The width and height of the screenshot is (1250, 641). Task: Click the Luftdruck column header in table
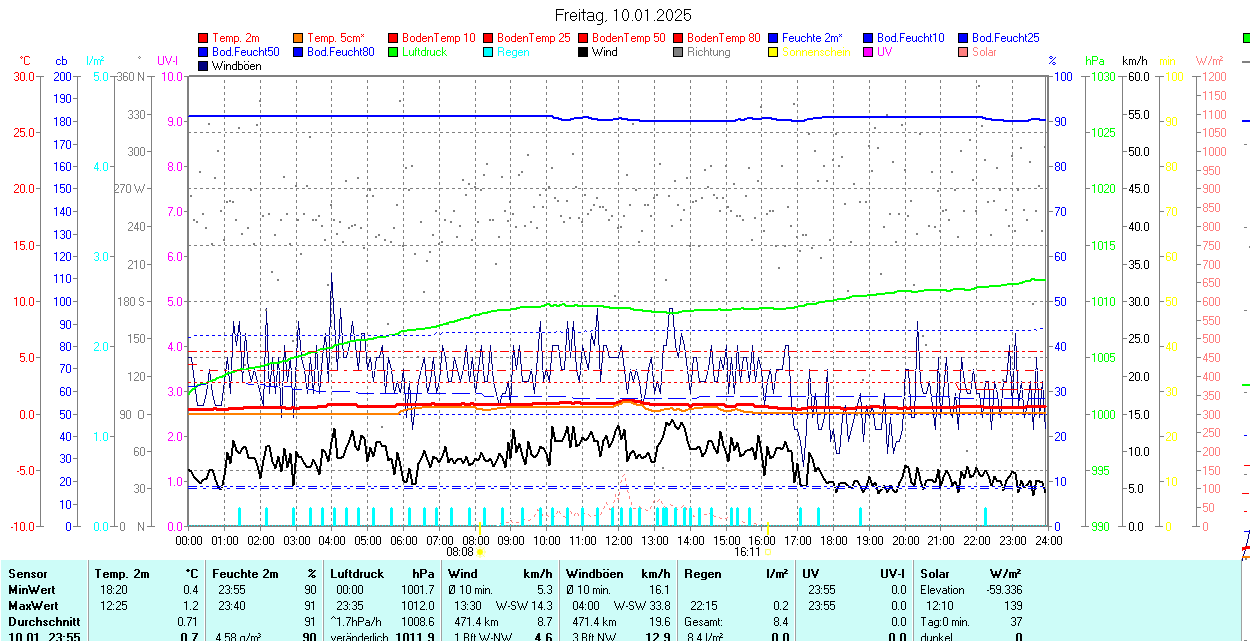[x=356, y=574]
